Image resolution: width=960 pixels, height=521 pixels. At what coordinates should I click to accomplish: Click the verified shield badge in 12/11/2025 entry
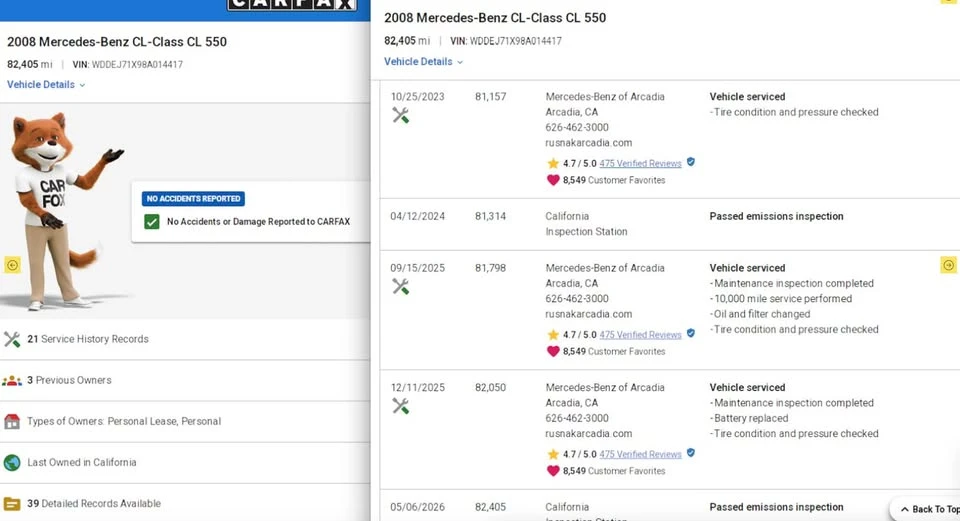tap(691, 453)
